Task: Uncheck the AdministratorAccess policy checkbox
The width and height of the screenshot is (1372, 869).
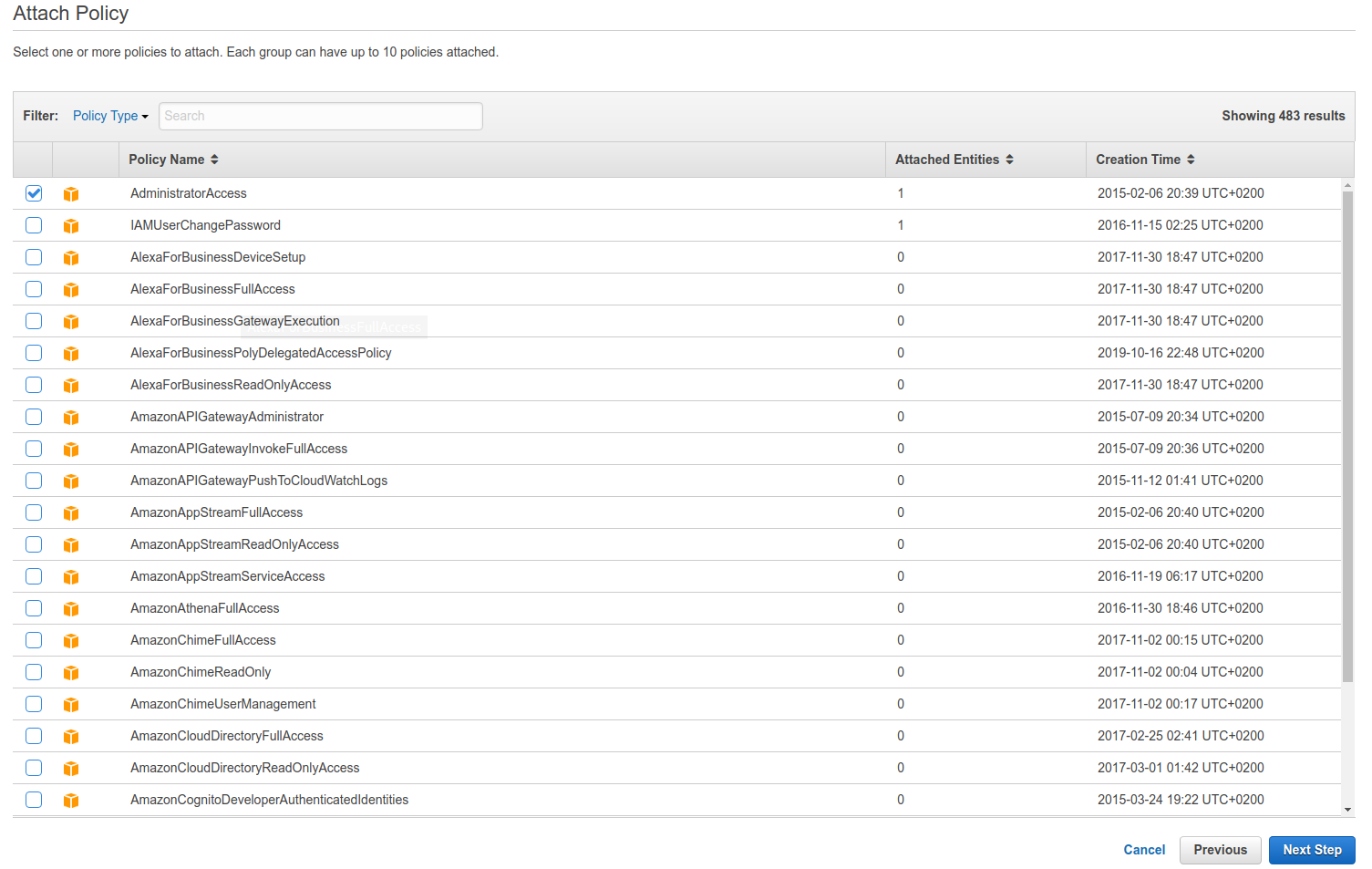Action: tap(34, 193)
